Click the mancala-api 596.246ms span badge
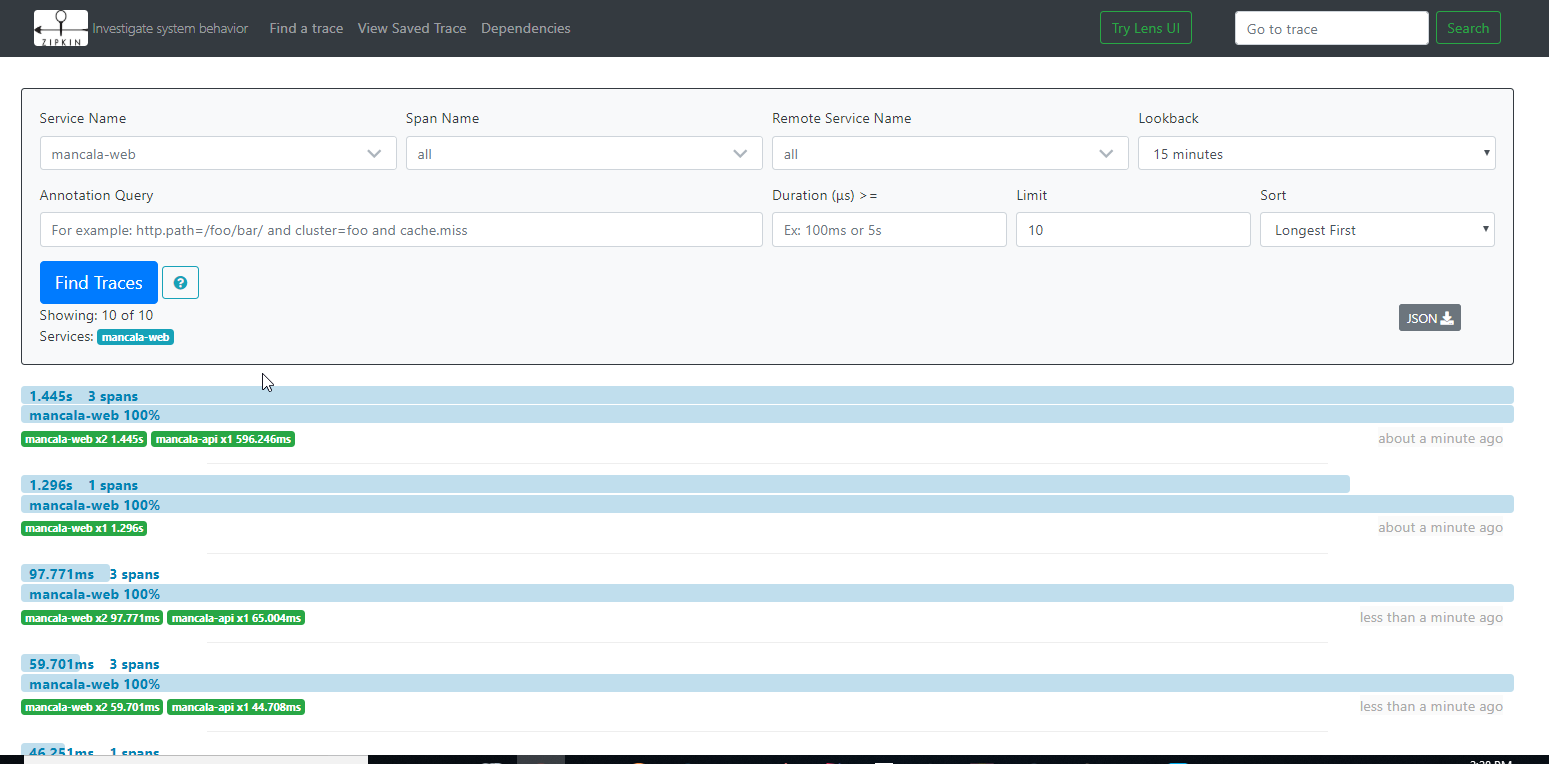 (x=223, y=438)
